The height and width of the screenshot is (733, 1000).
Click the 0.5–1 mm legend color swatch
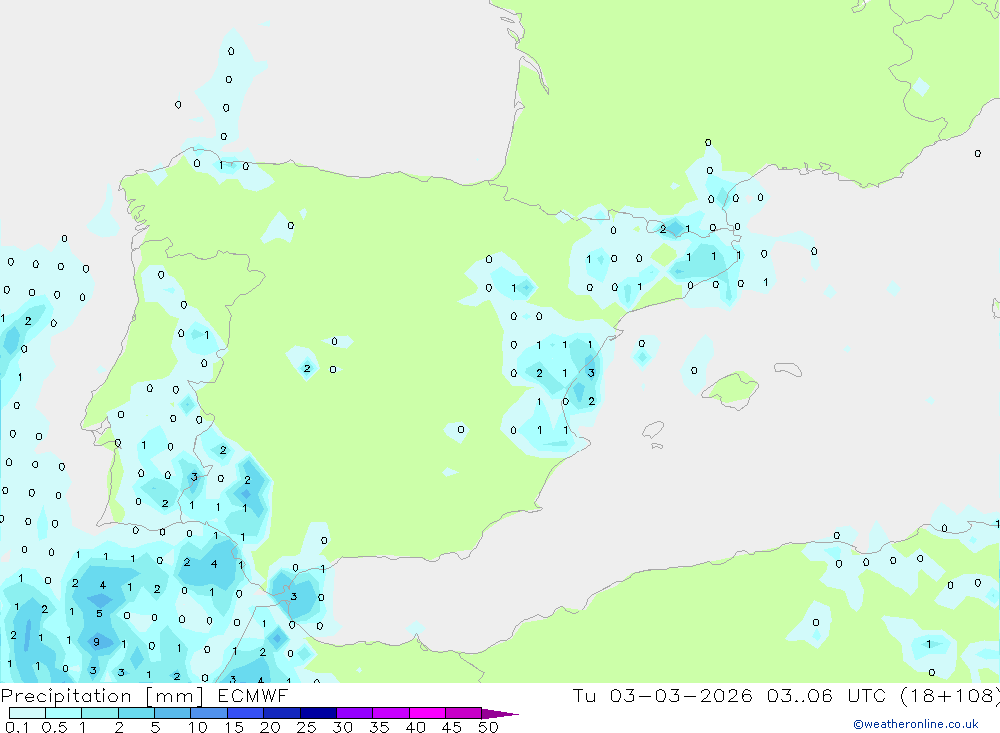point(63,713)
